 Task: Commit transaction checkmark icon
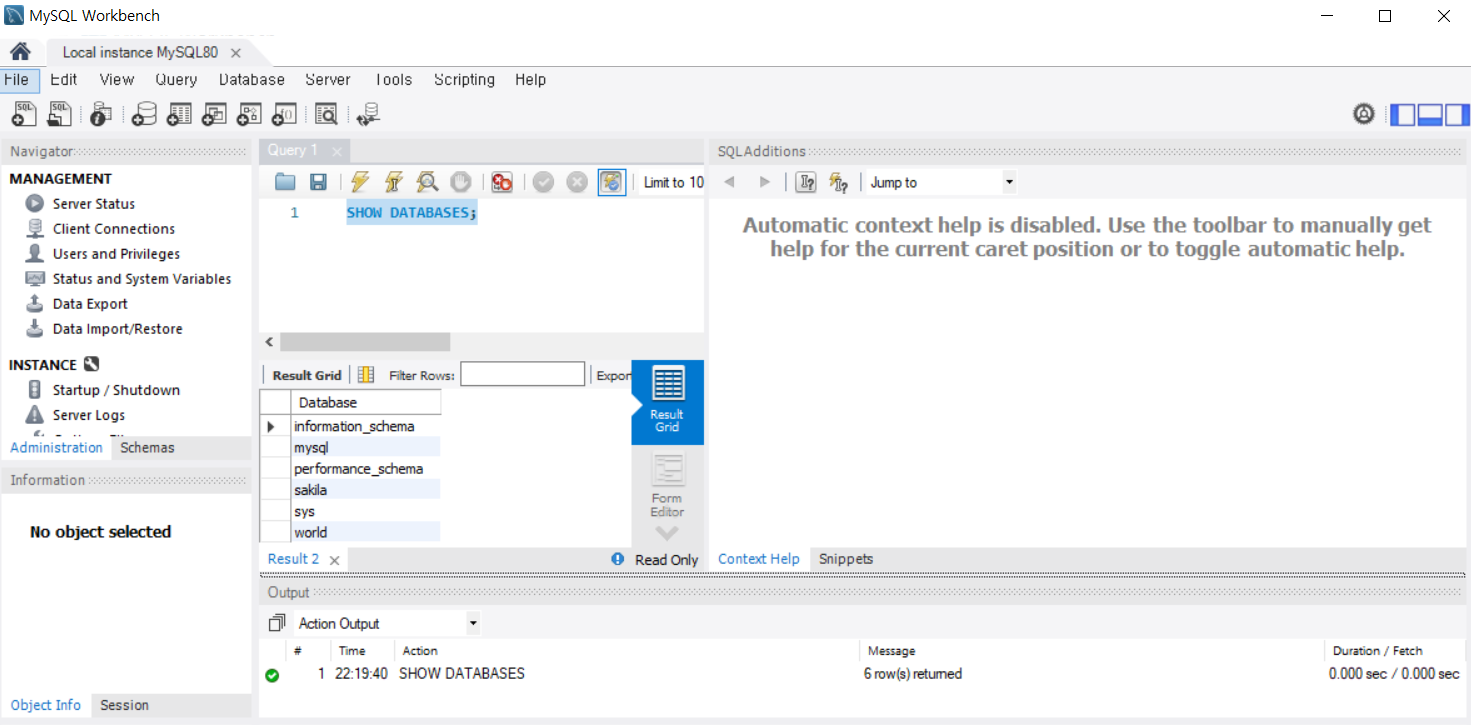coord(543,182)
